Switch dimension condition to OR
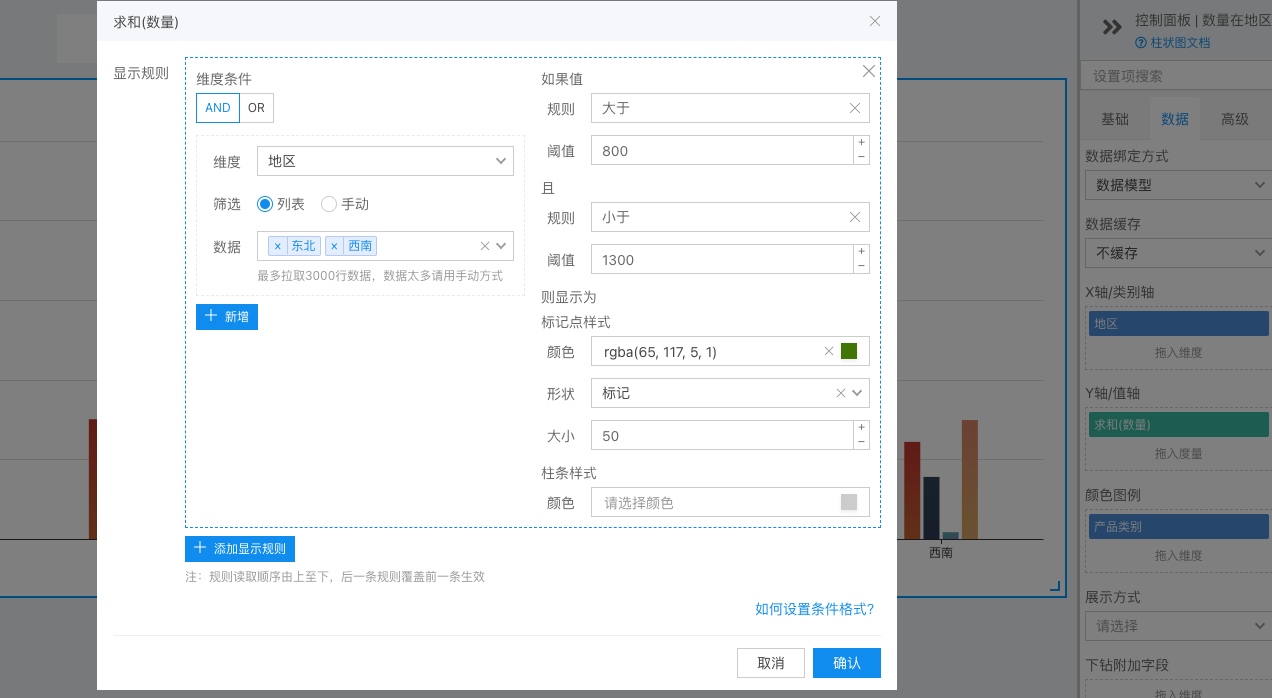The width and height of the screenshot is (1272, 698). coord(256,108)
